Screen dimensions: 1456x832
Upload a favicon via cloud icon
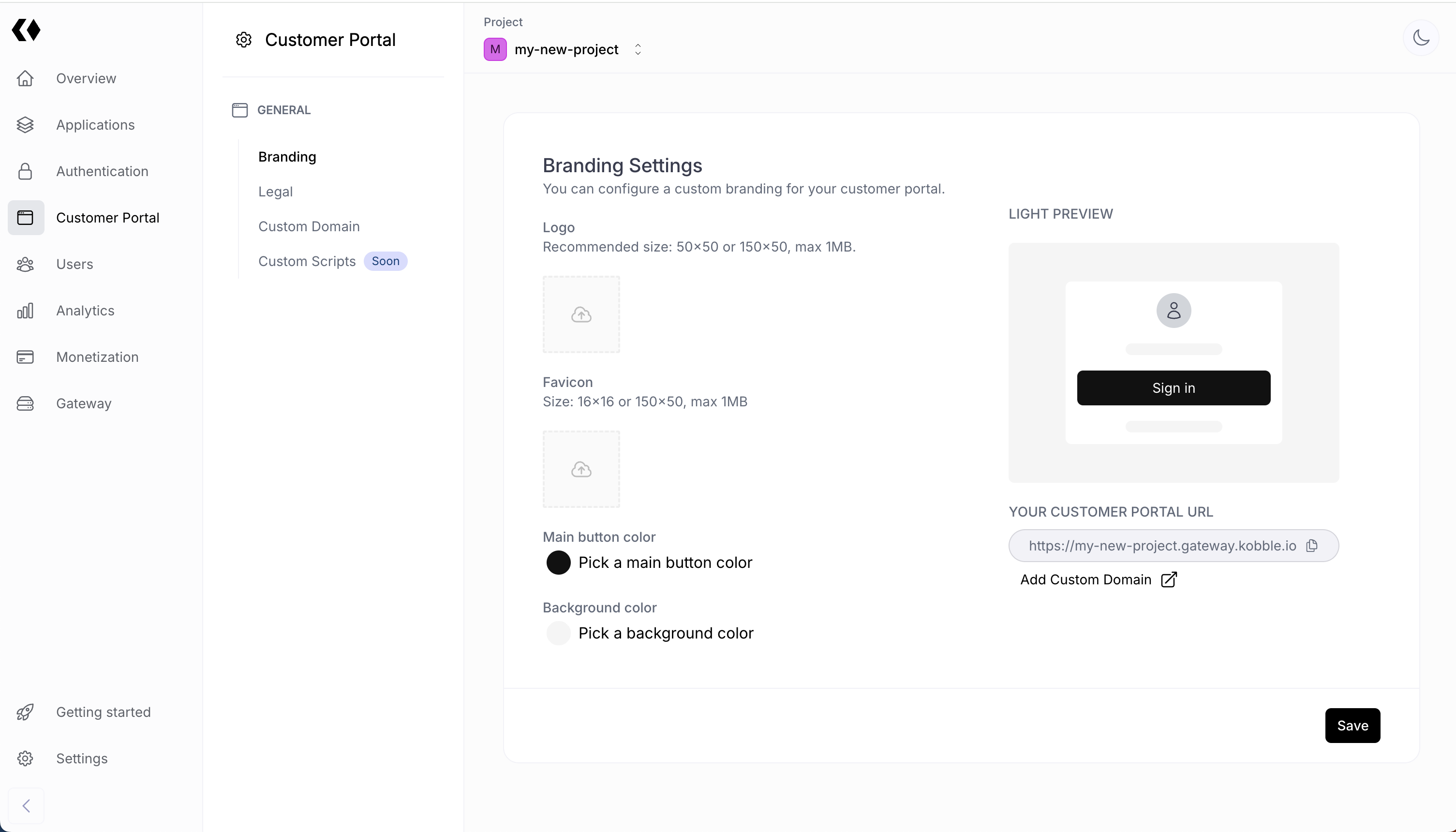[581, 469]
